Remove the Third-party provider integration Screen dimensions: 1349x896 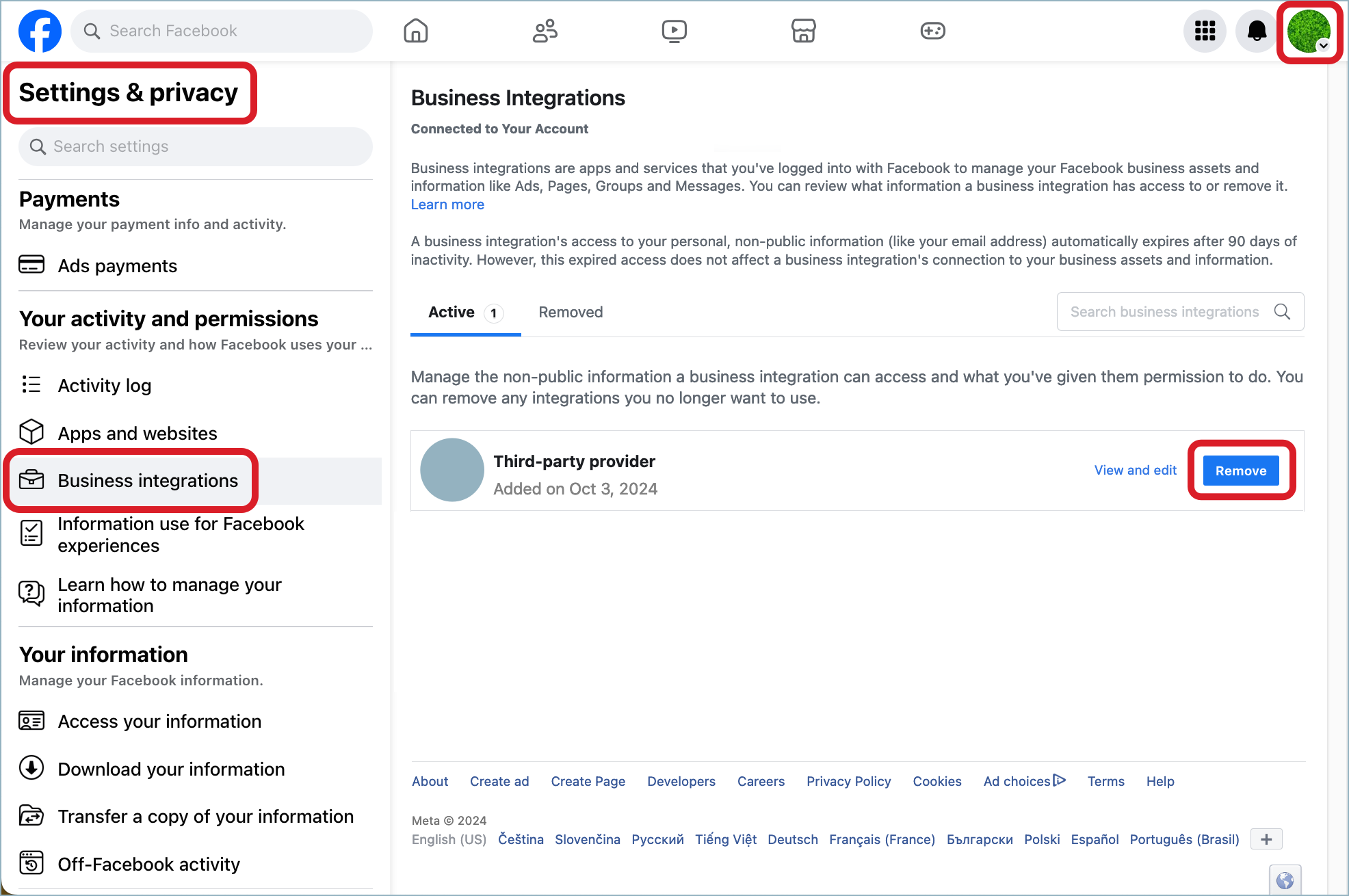(1240, 471)
